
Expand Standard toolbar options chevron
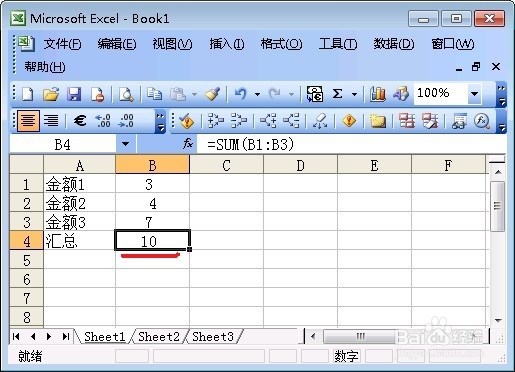click(x=501, y=95)
